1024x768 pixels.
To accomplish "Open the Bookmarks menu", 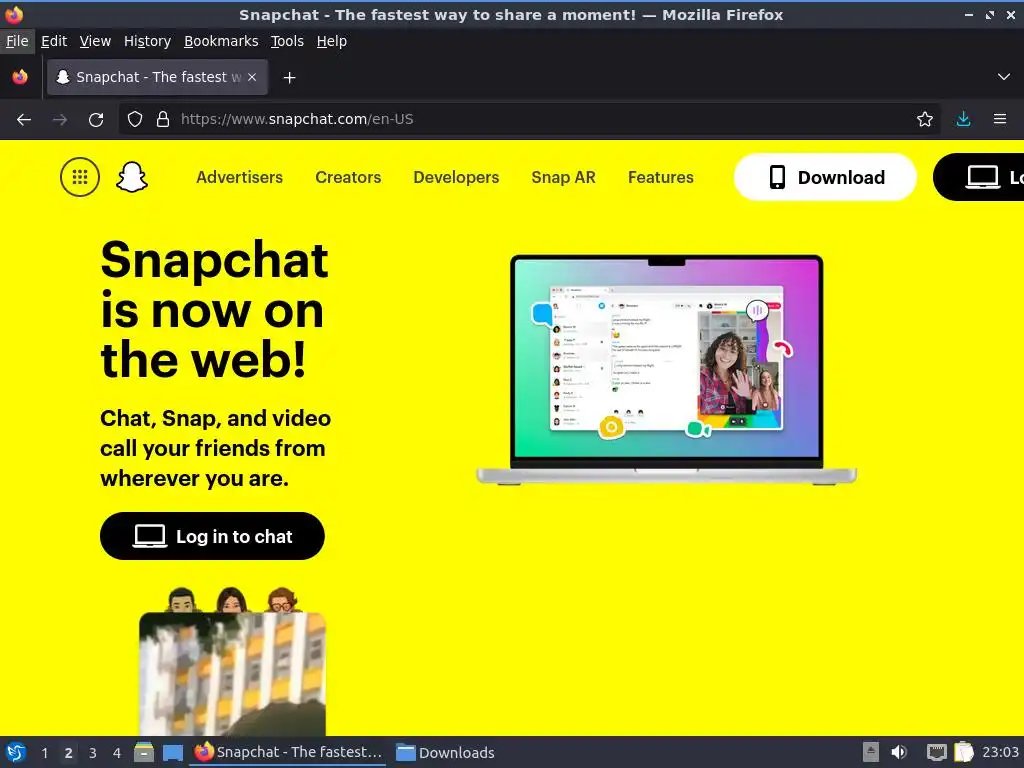I will tap(221, 41).
